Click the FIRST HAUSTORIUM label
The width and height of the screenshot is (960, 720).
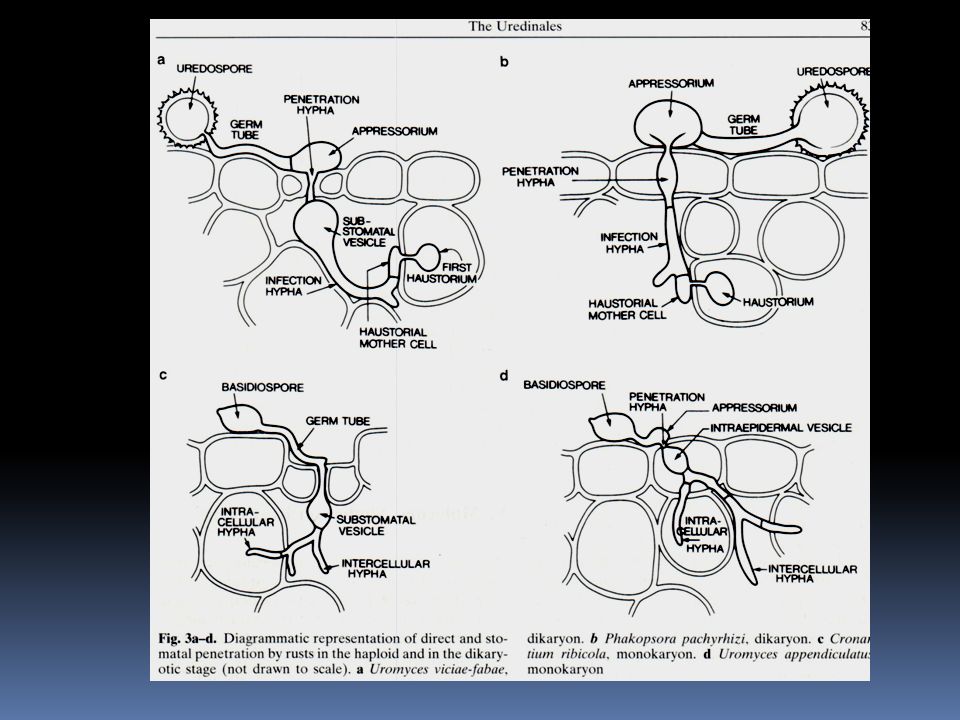[x=441, y=273]
